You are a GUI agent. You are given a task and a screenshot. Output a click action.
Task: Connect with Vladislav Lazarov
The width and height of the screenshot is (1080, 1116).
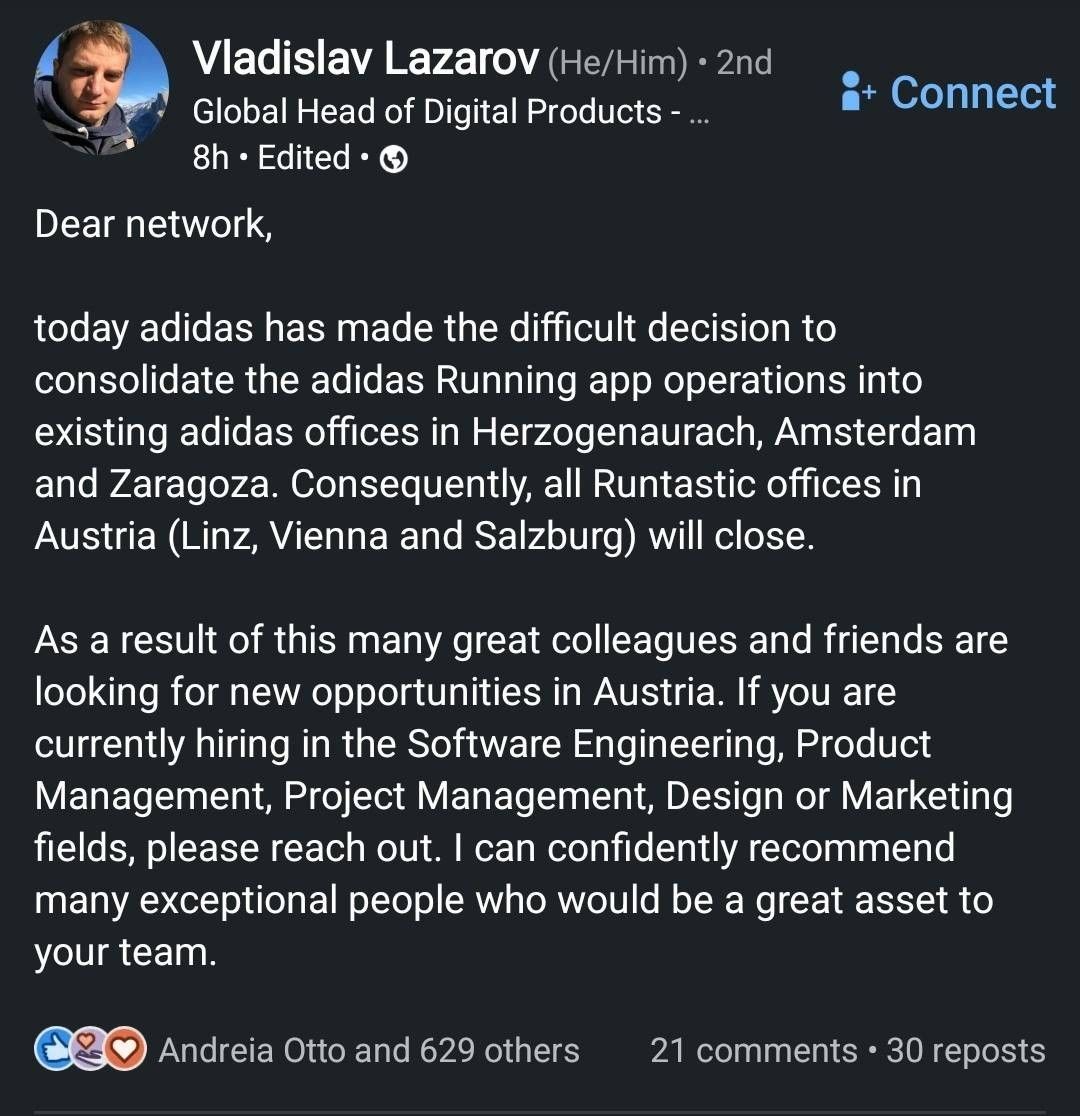pos(948,93)
